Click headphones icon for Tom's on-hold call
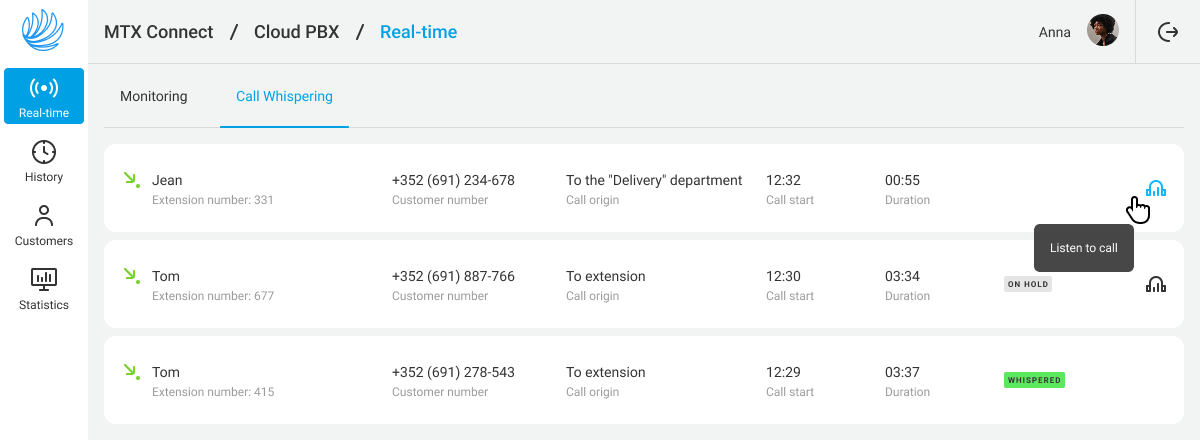The width and height of the screenshot is (1200, 440). pos(1156,284)
